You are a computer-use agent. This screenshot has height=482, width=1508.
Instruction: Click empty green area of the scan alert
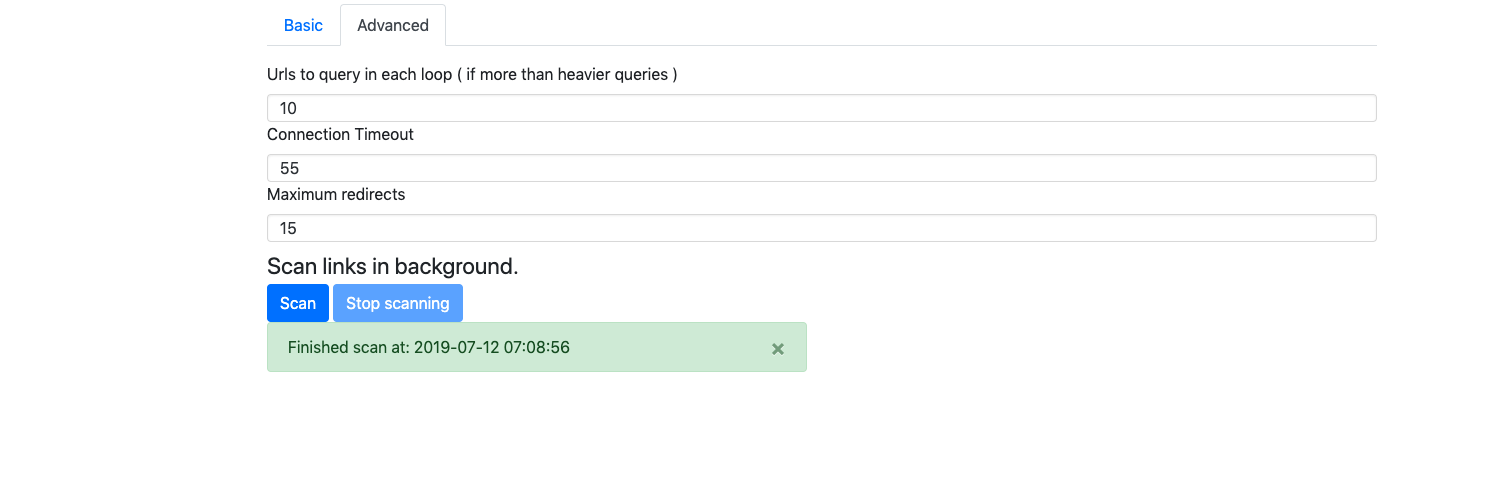[x=670, y=347]
